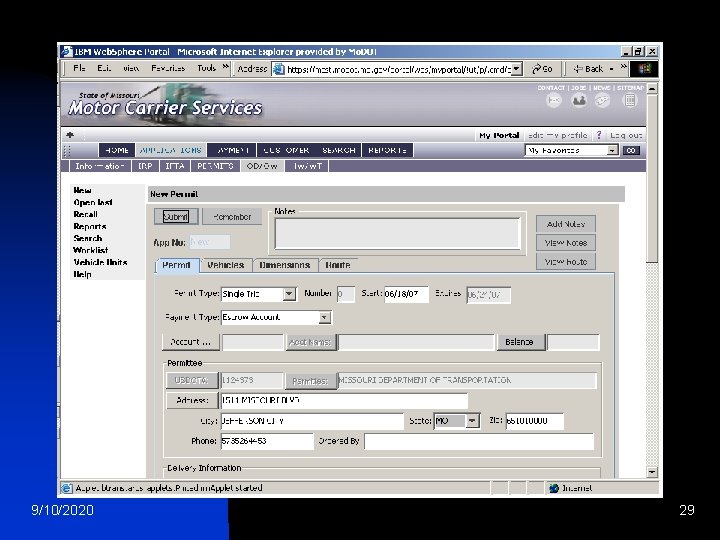Open the Payment Type dropdown
720x540 pixels.
click(325, 317)
